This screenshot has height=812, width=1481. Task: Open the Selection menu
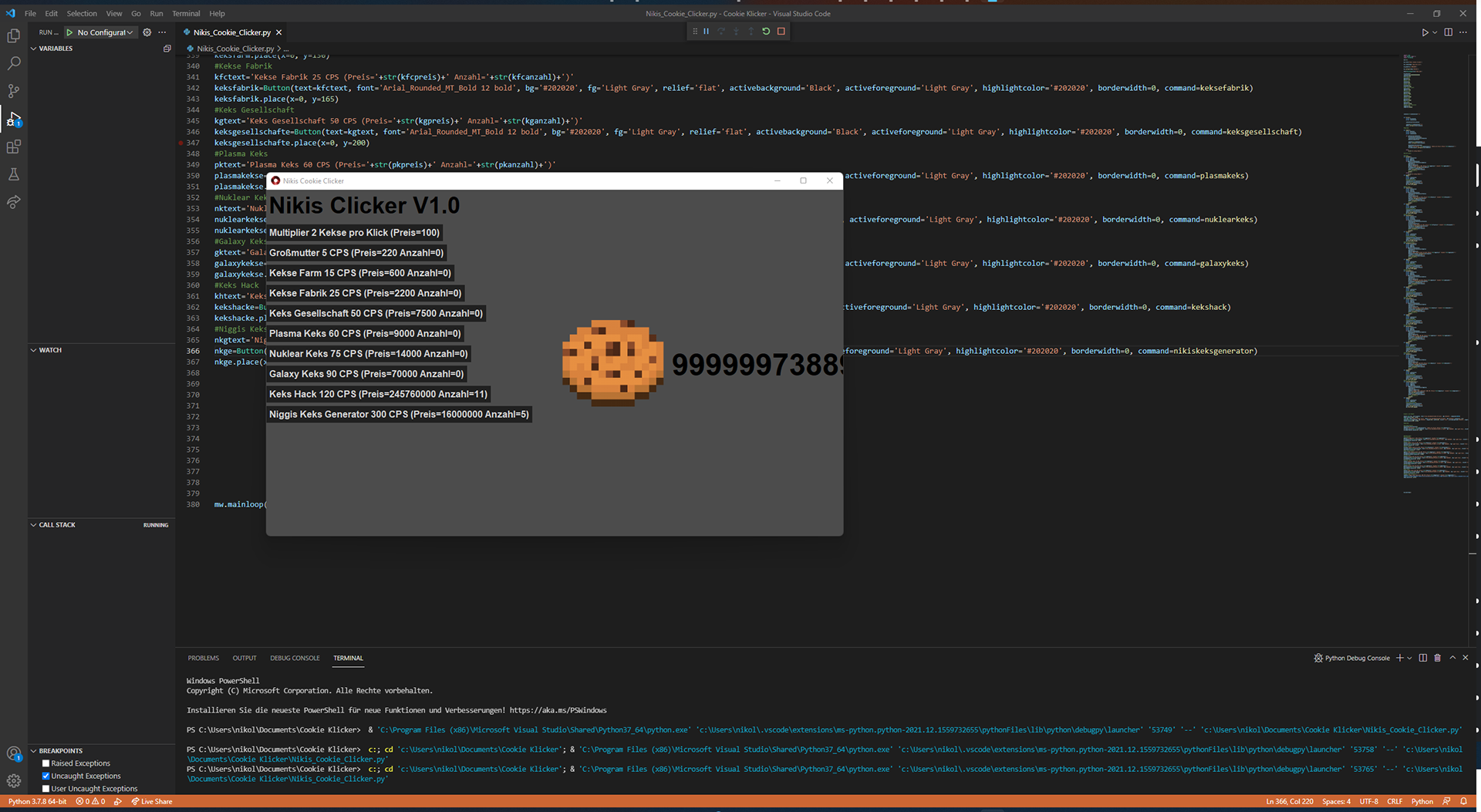[82, 13]
